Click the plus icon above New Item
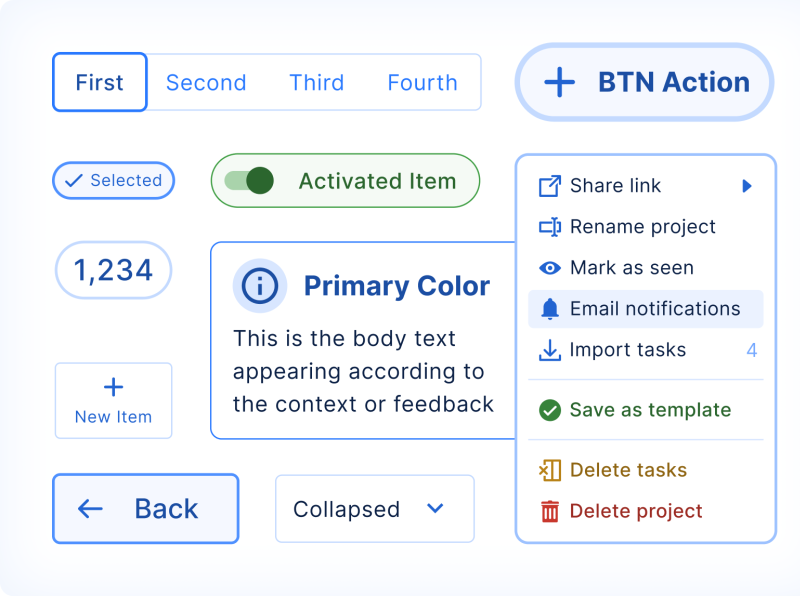 click(113, 387)
